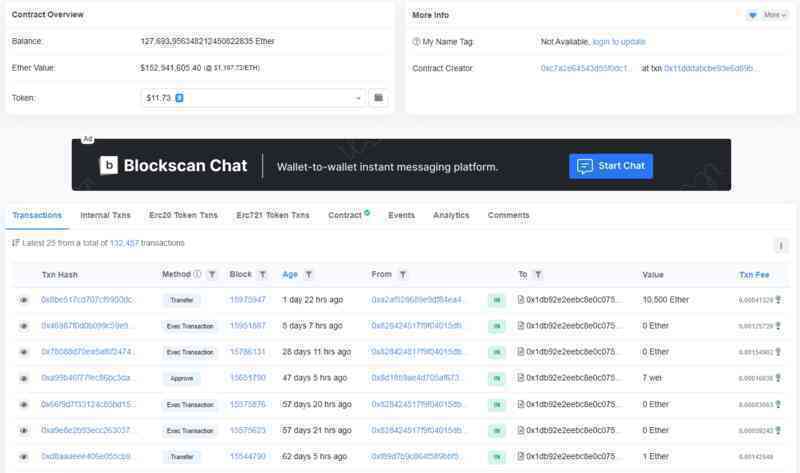Open the Analytics tab
Image resolution: width=800 pixels, height=473 pixels.
point(451,215)
